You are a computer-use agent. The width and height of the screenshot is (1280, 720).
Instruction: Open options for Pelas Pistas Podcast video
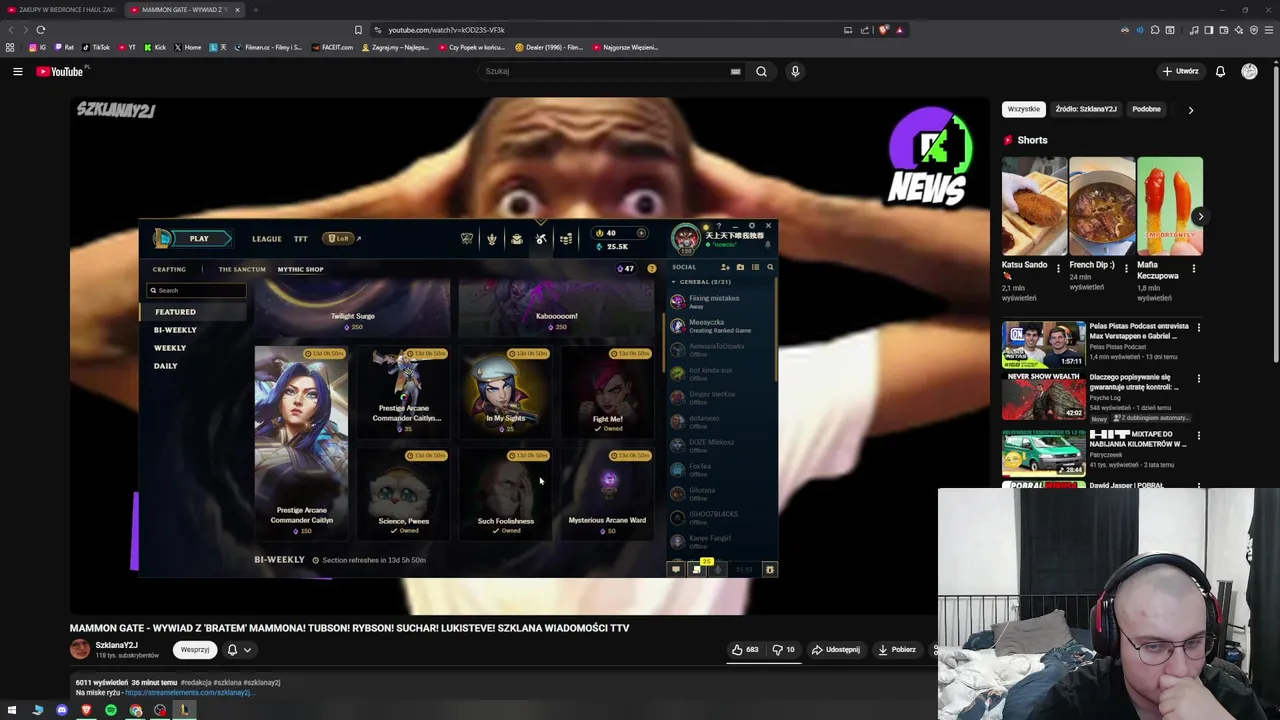(x=1198, y=327)
